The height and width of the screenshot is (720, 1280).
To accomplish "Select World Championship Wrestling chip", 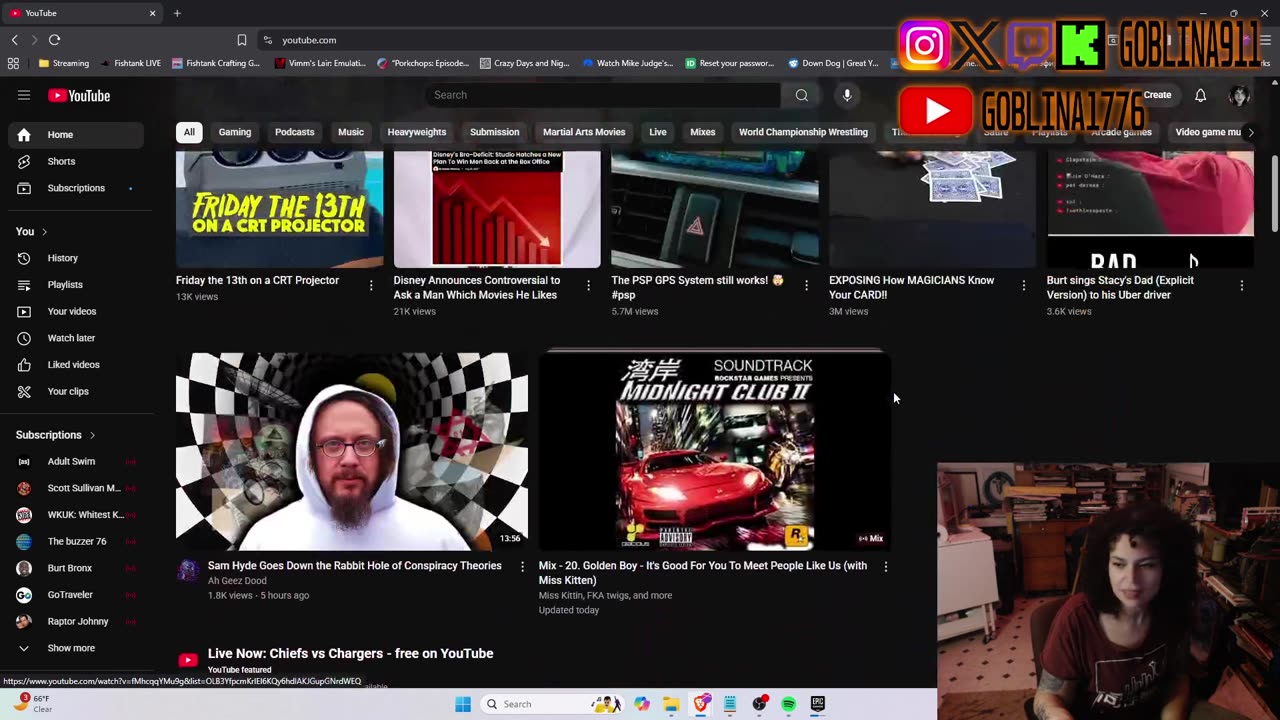I will coord(803,132).
